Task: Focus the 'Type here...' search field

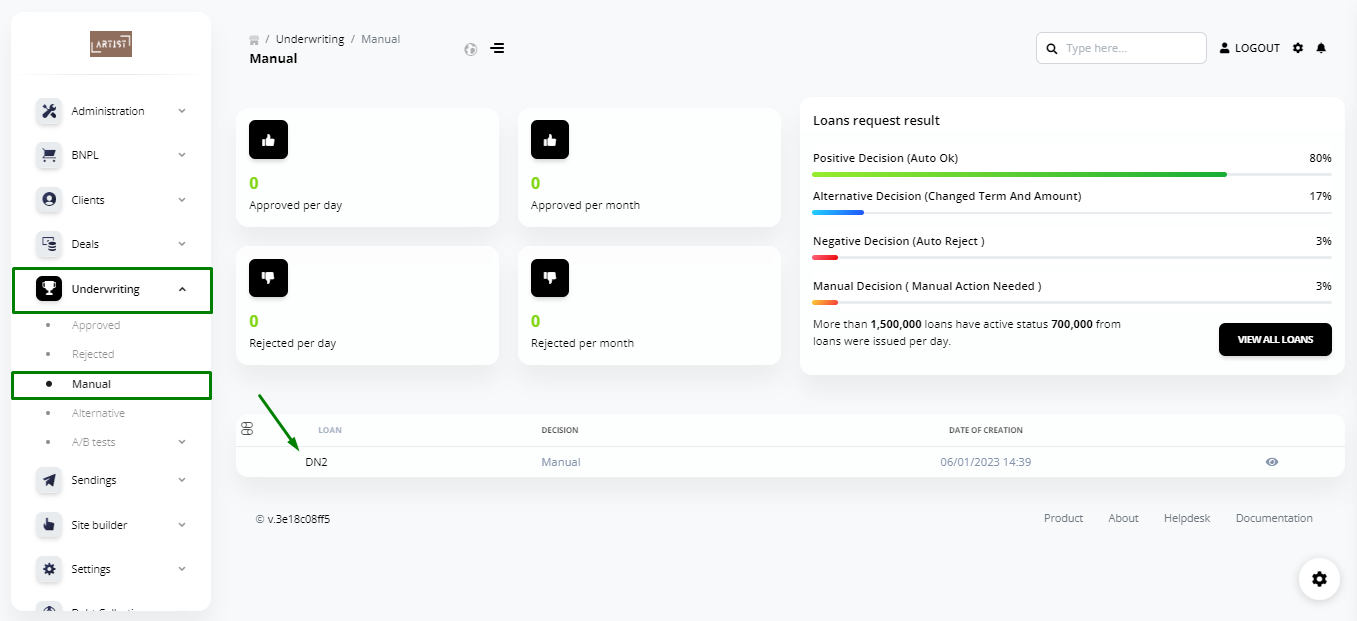Action: [x=1121, y=48]
